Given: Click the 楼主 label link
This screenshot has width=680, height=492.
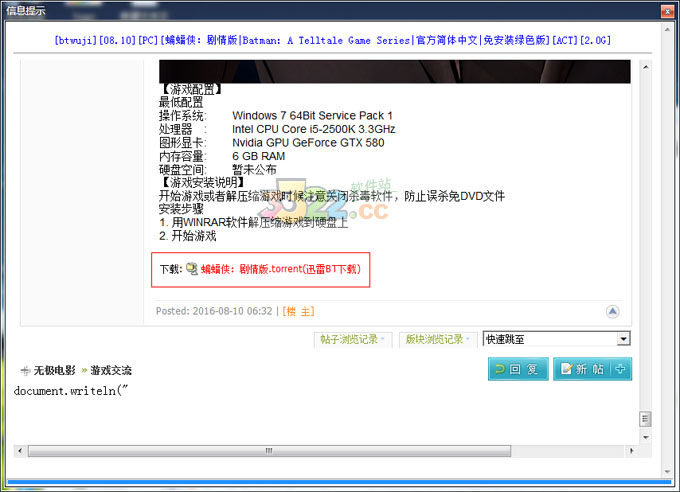Looking at the screenshot, I should [x=298, y=311].
